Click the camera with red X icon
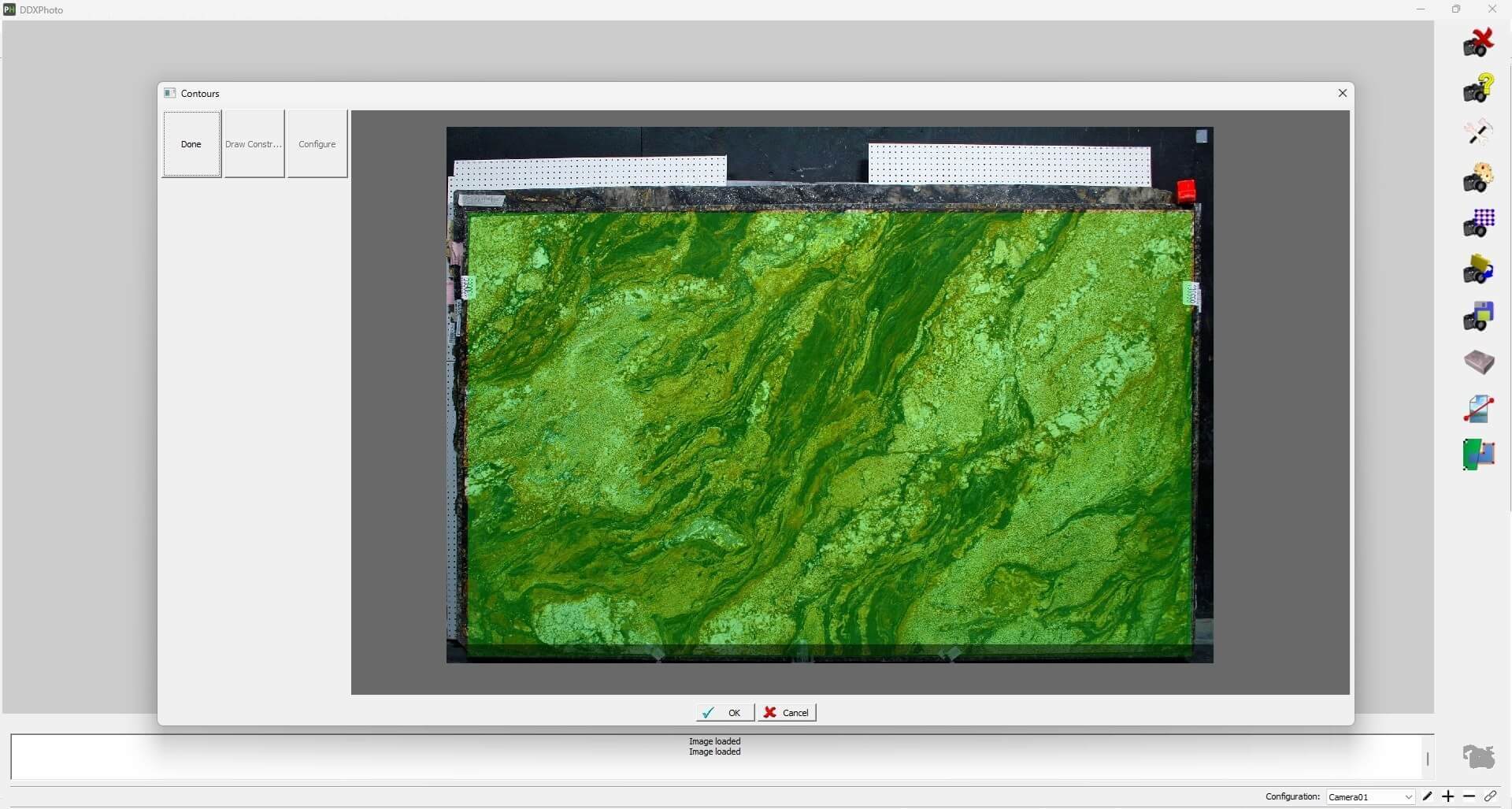The image size is (1512, 809). coord(1478,43)
